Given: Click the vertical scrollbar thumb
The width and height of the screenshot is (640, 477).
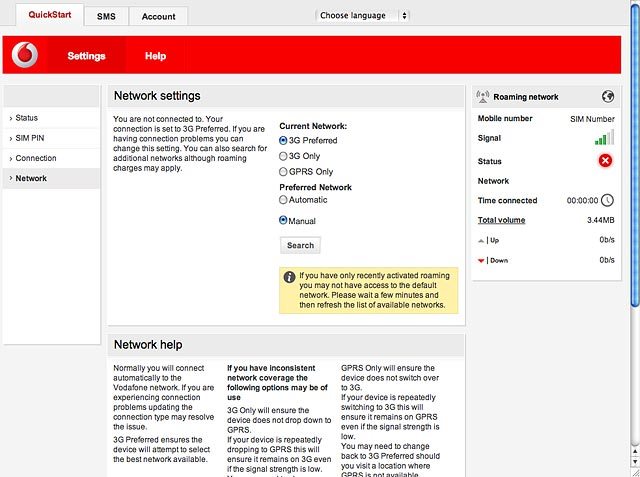Looking at the screenshot, I should pos(635,153).
